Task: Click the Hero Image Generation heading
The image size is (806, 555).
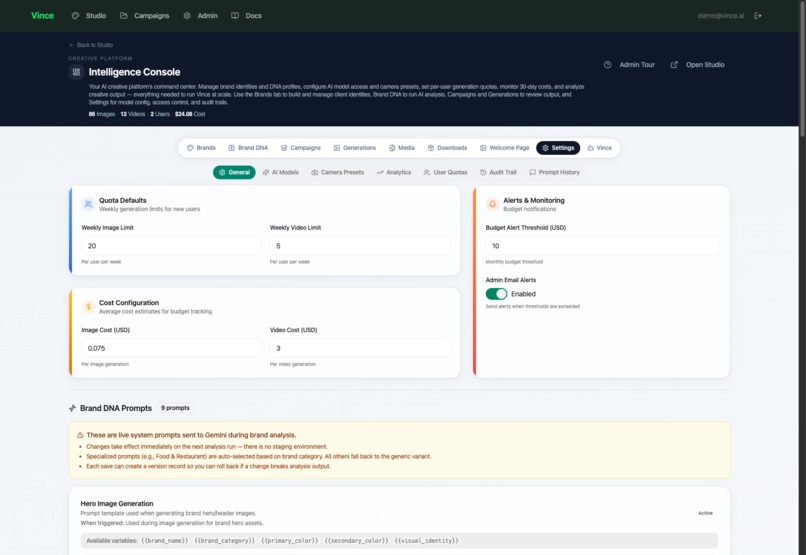Action: click(117, 503)
